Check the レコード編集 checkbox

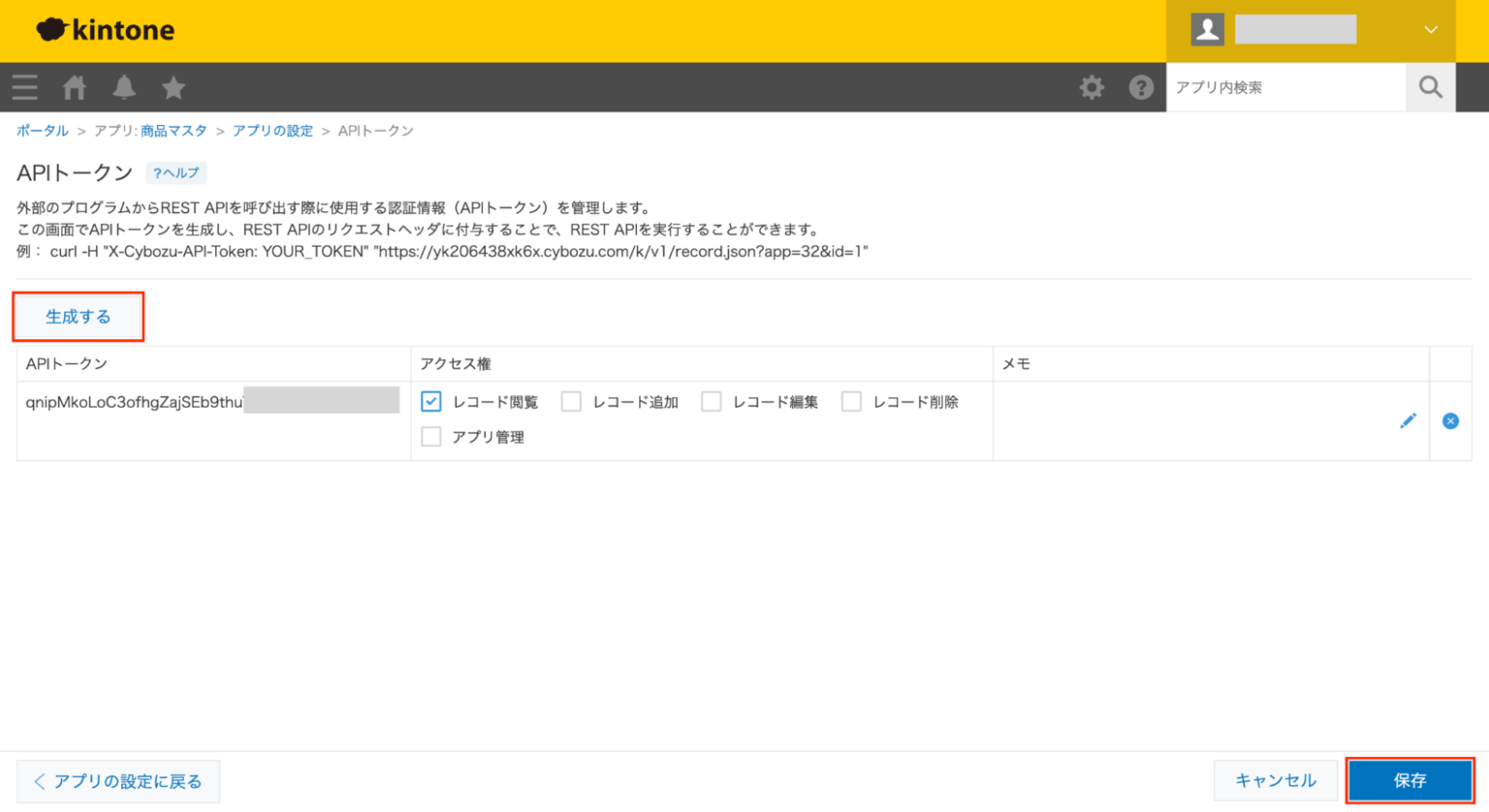[x=712, y=401]
